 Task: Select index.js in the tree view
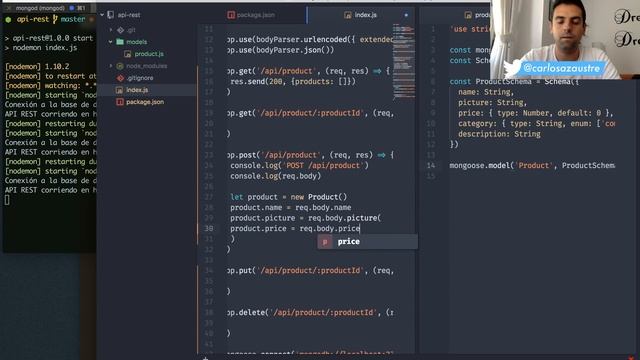pyautogui.click(x=137, y=90)
